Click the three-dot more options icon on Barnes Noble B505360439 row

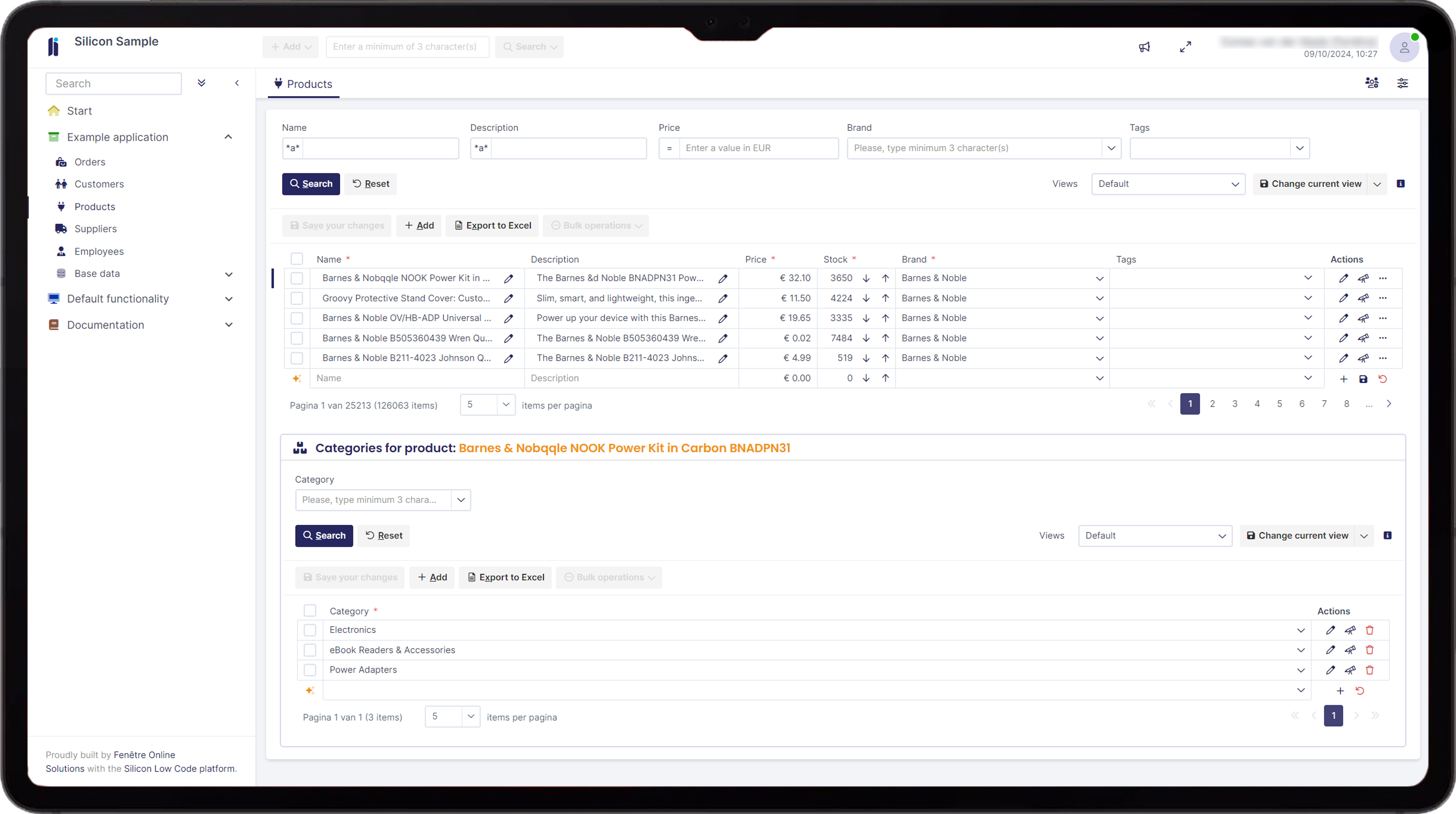tap(1383, 338)
